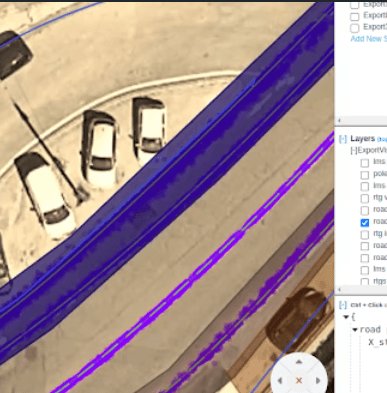Click the small blue link beside Layers
Screen dimensions: 387x393
(382, 139)
